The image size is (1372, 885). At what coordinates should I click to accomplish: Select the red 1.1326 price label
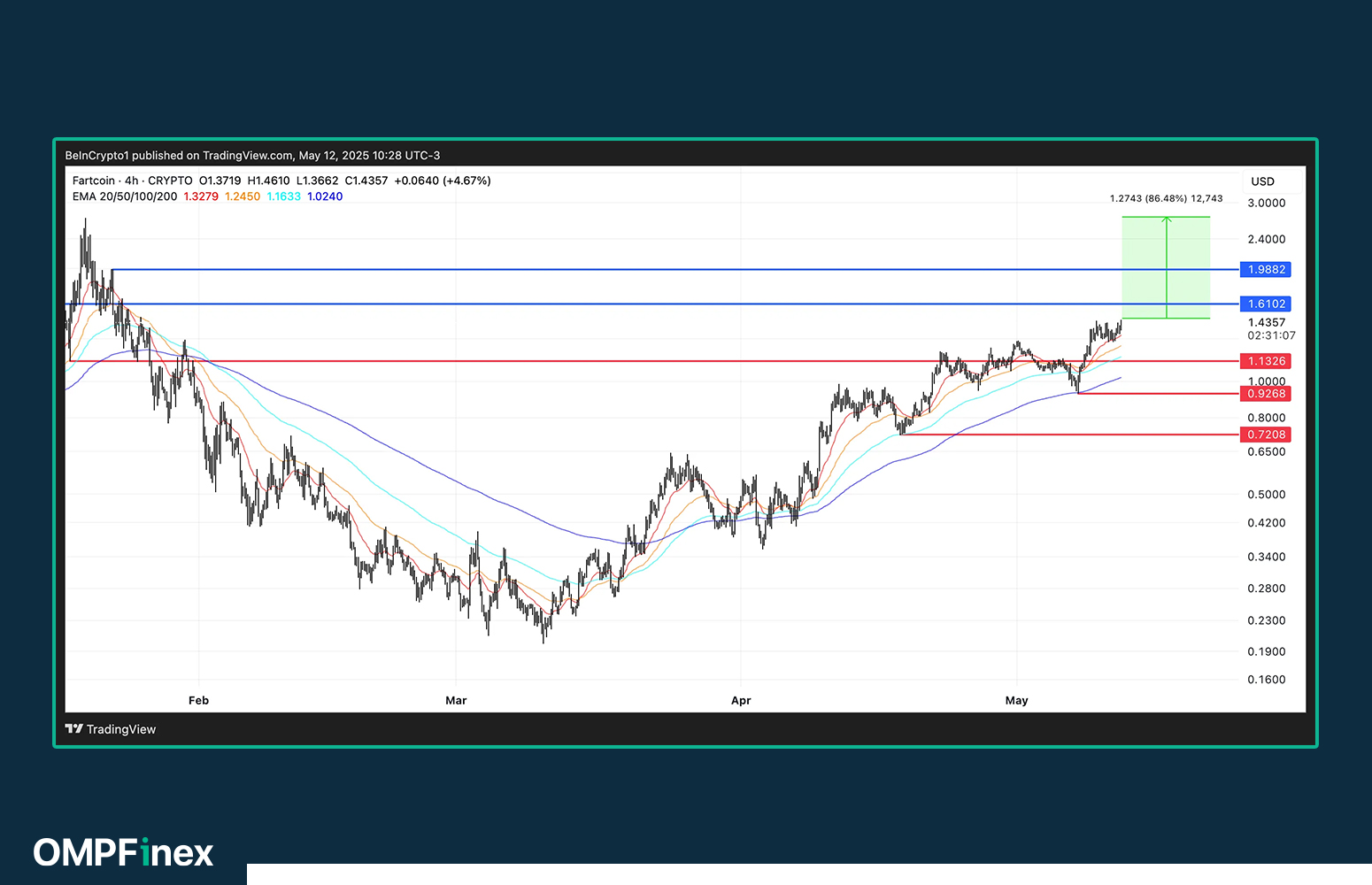pyautogui.click(x=1266, y=361)
